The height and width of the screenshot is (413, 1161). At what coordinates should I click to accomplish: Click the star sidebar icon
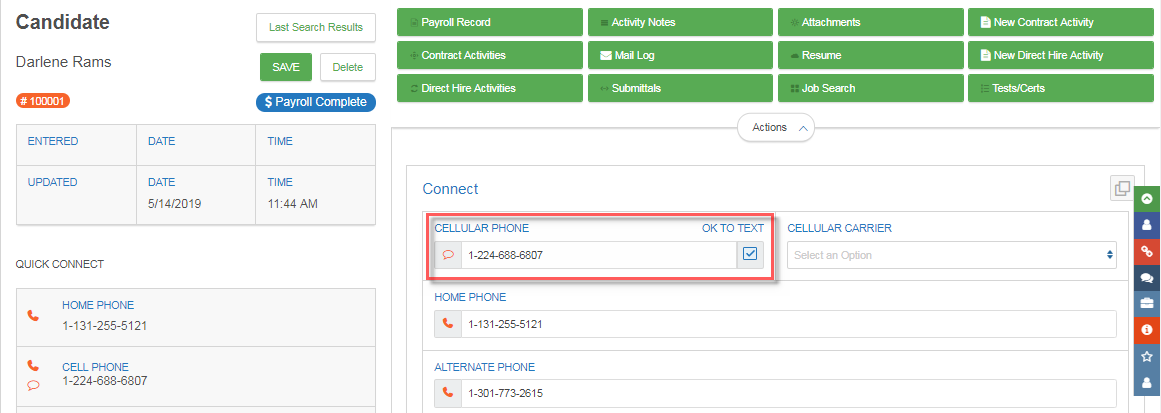[x=1147, y=356]
